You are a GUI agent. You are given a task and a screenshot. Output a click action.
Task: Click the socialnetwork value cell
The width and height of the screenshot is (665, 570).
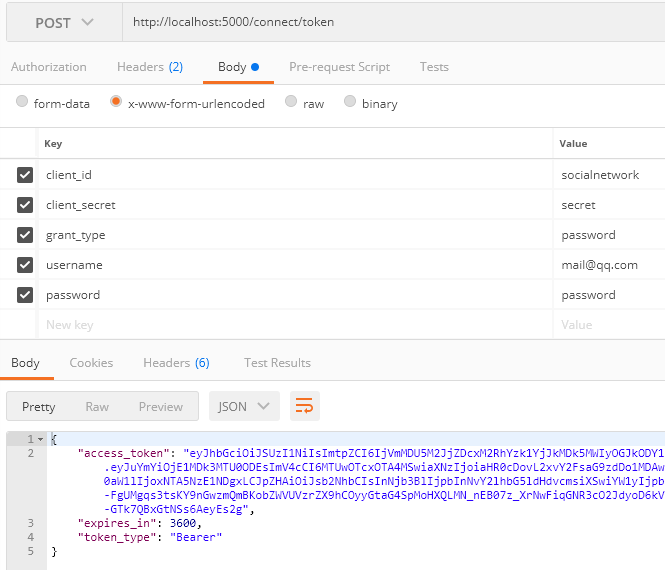pyautogui.click(x=609, y=175)
